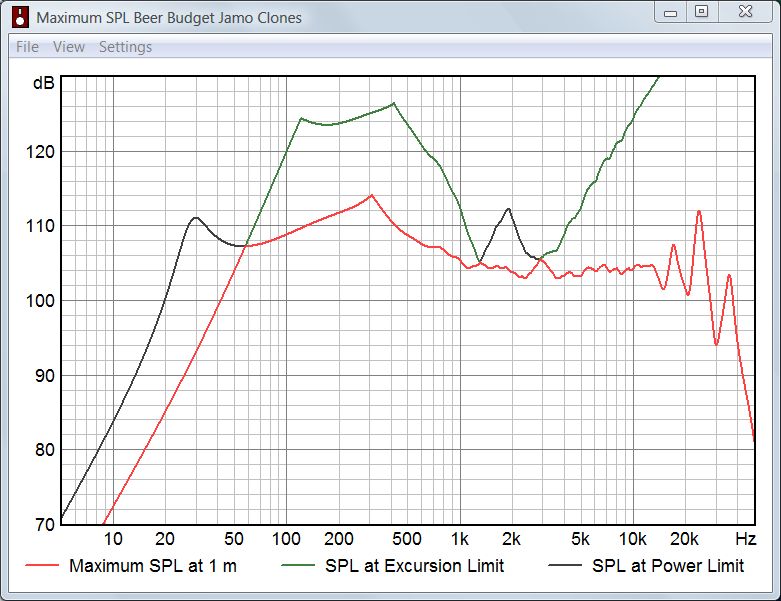Click the black Power Limit legend line
The width and height of the screenshot is (781, 601).
click(565, 566)
